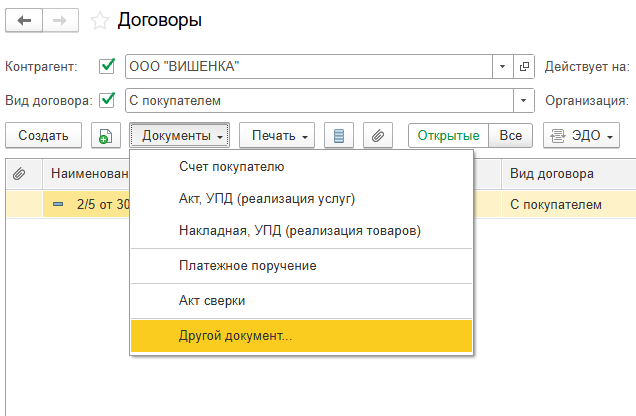Collapse the Документы dropdown button
The height and width of the screenshot is (416, 636).
coord(180,135)
